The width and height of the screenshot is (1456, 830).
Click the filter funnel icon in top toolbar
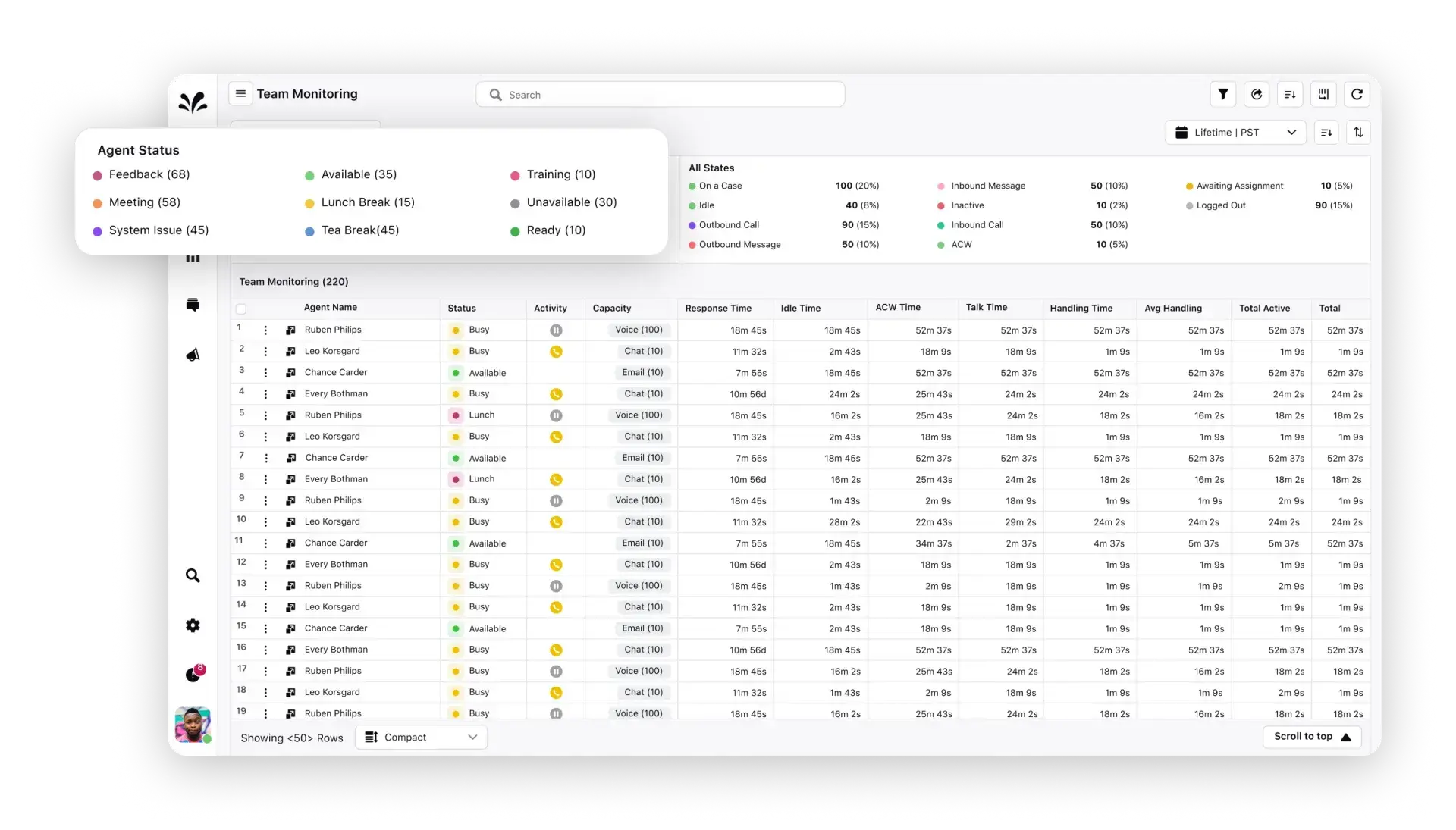click(1222, 94)
